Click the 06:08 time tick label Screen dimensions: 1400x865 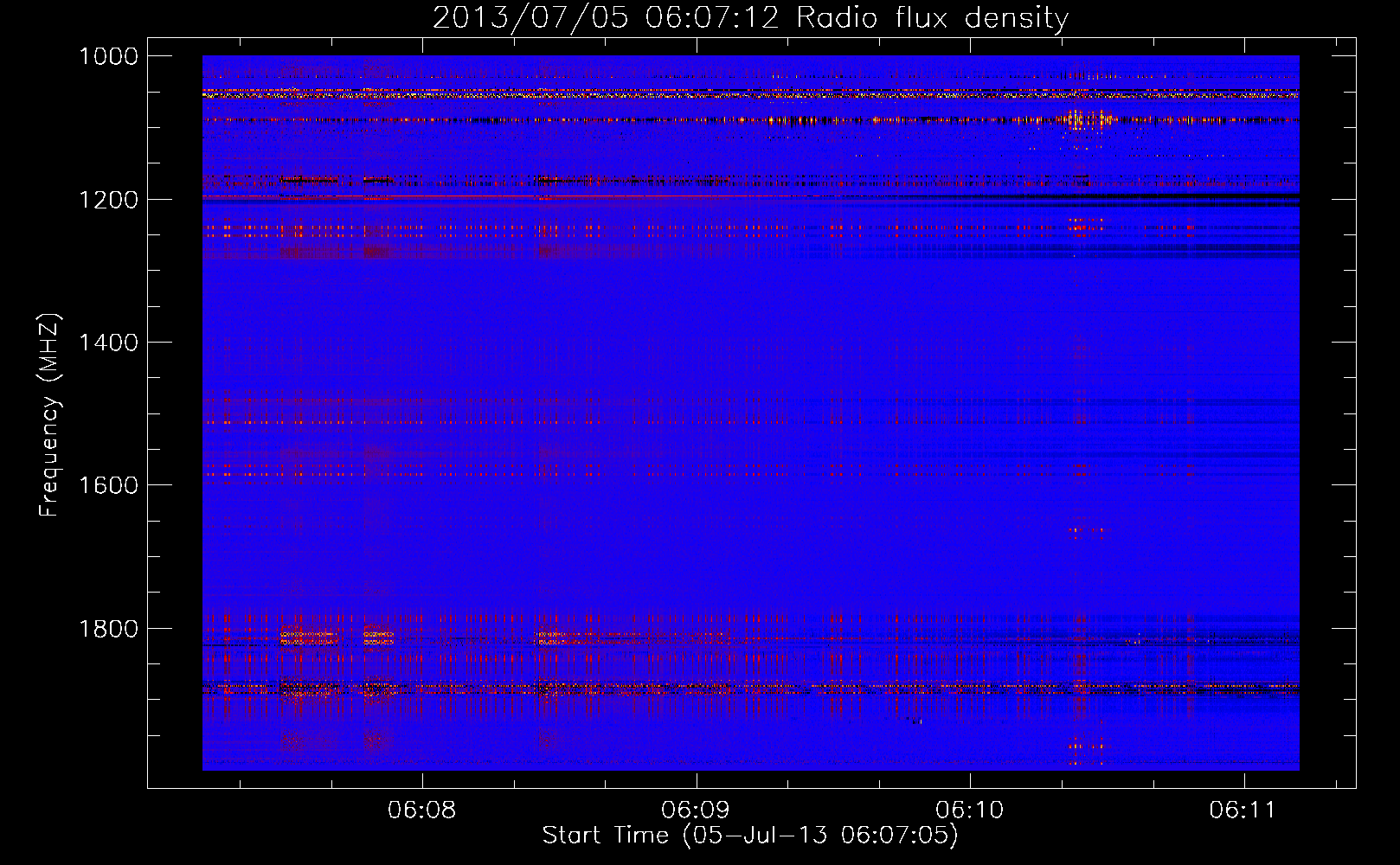click(421, 811)
